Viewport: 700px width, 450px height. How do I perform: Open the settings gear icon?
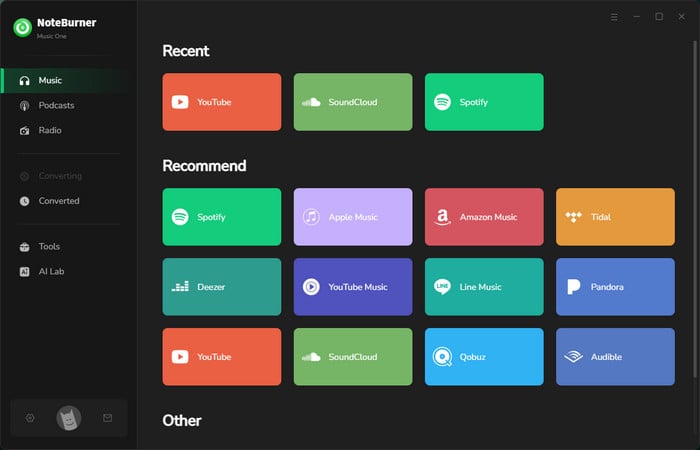point(30,417)
